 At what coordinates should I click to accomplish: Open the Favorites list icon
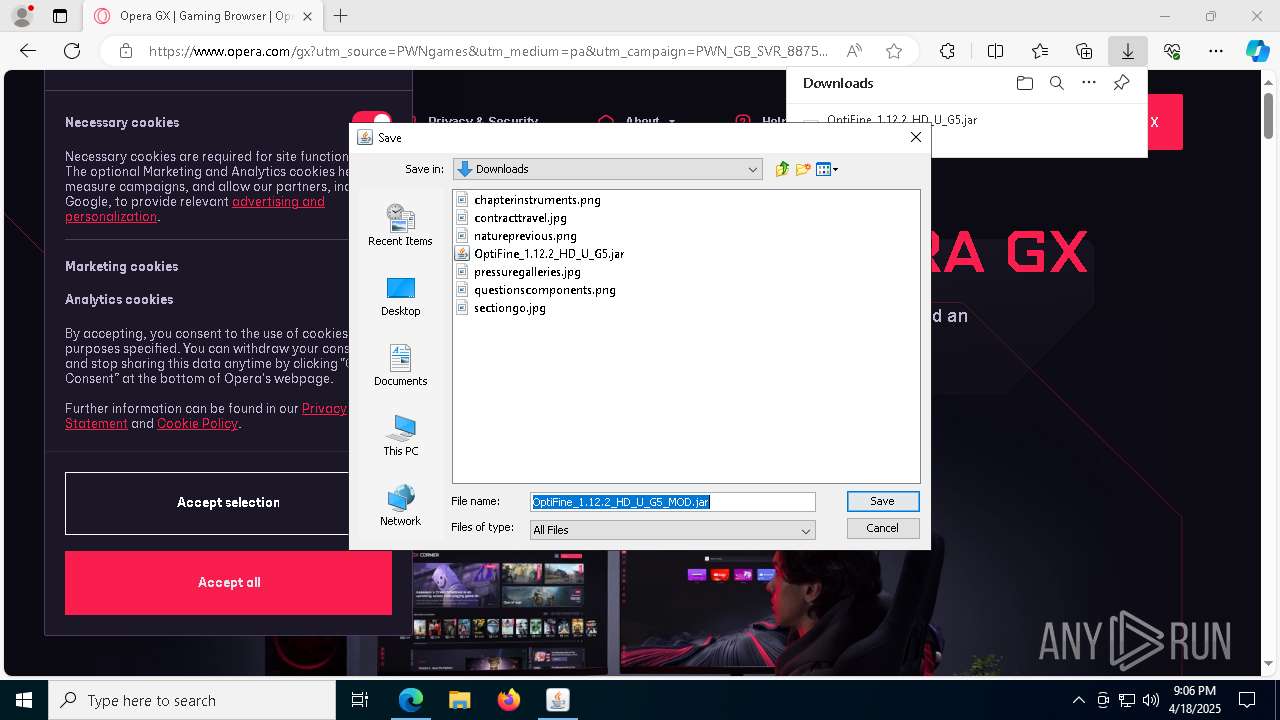(x=1040, y=51)
